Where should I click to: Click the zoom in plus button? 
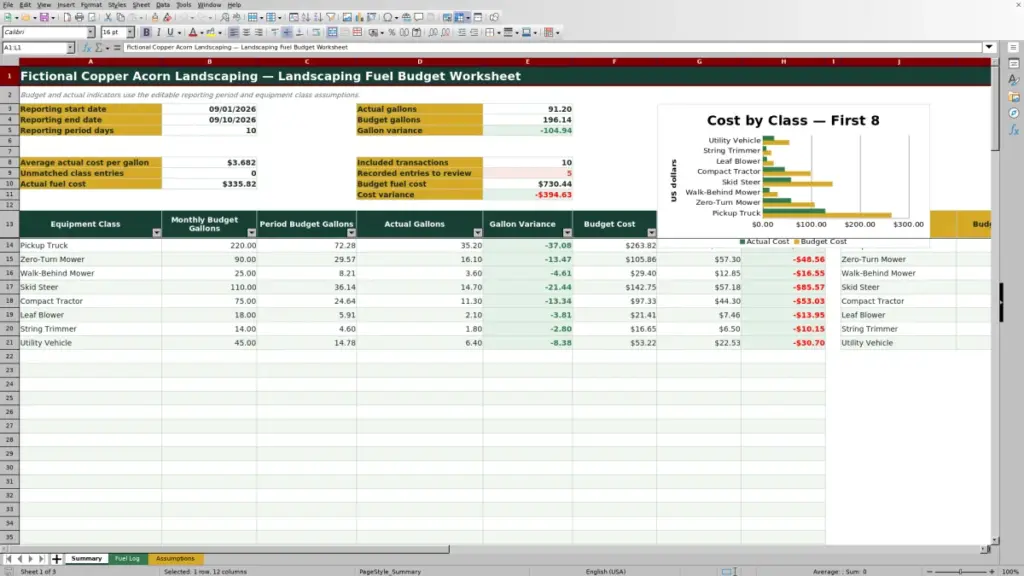(991, 571)
